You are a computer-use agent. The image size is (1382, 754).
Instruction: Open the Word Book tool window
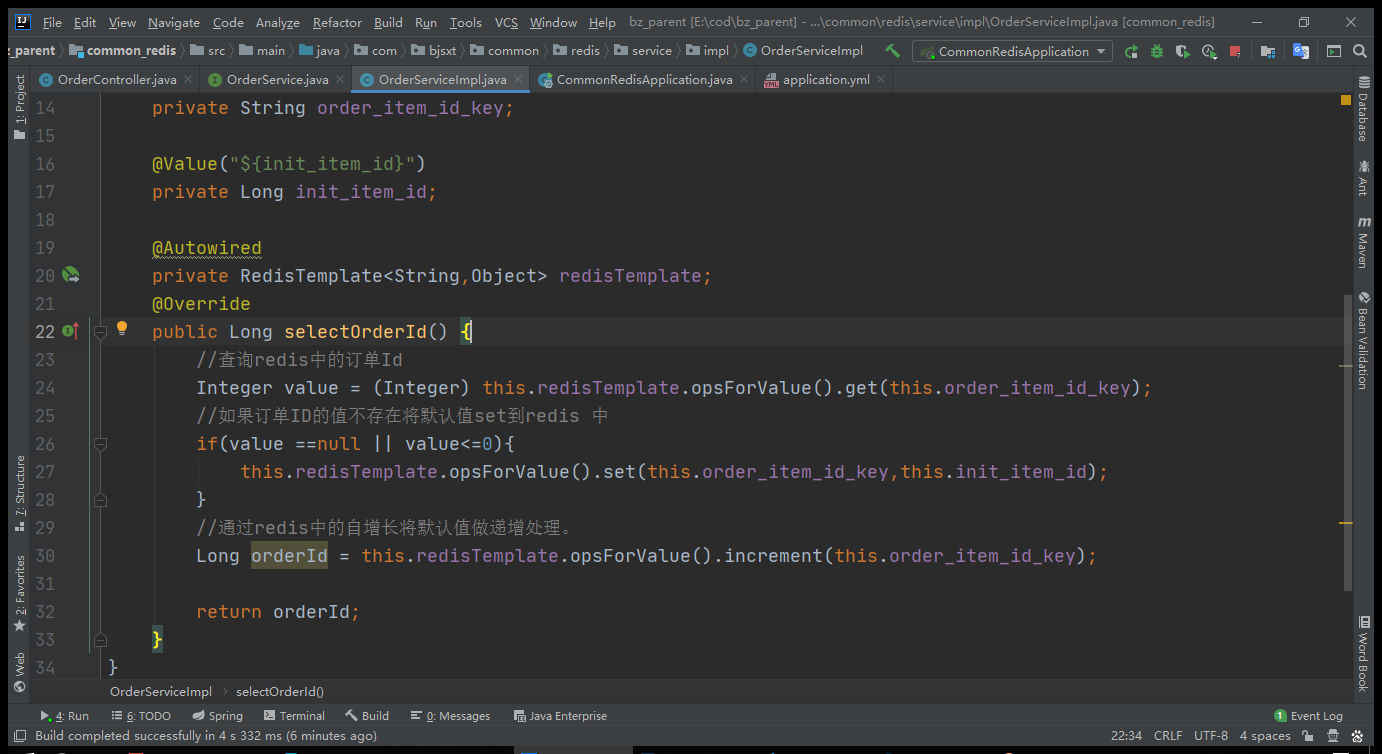click(1363, 654)
